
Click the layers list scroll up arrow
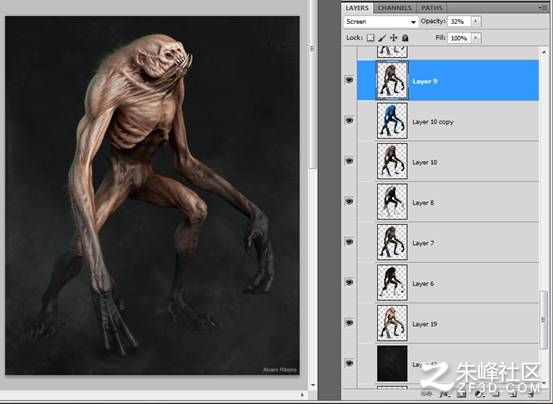[x=543, y=52]
